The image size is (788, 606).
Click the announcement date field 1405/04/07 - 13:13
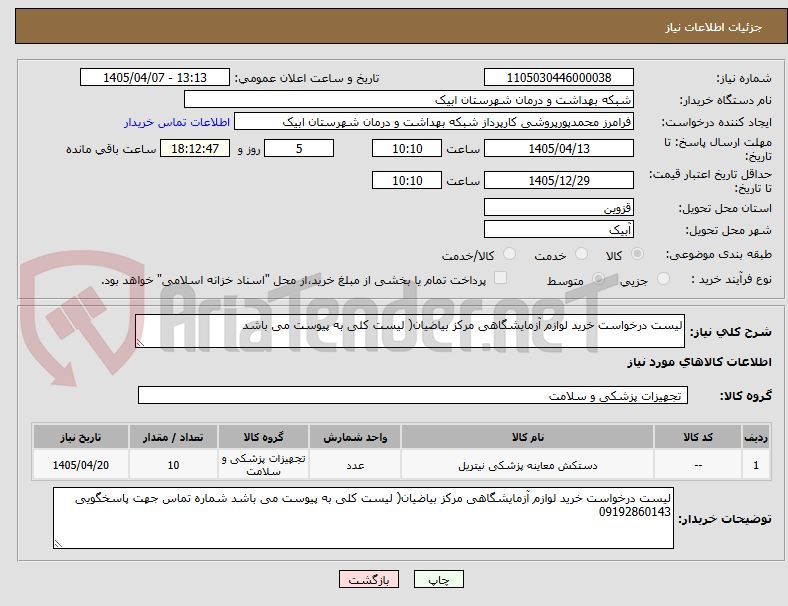click(155, 77)
